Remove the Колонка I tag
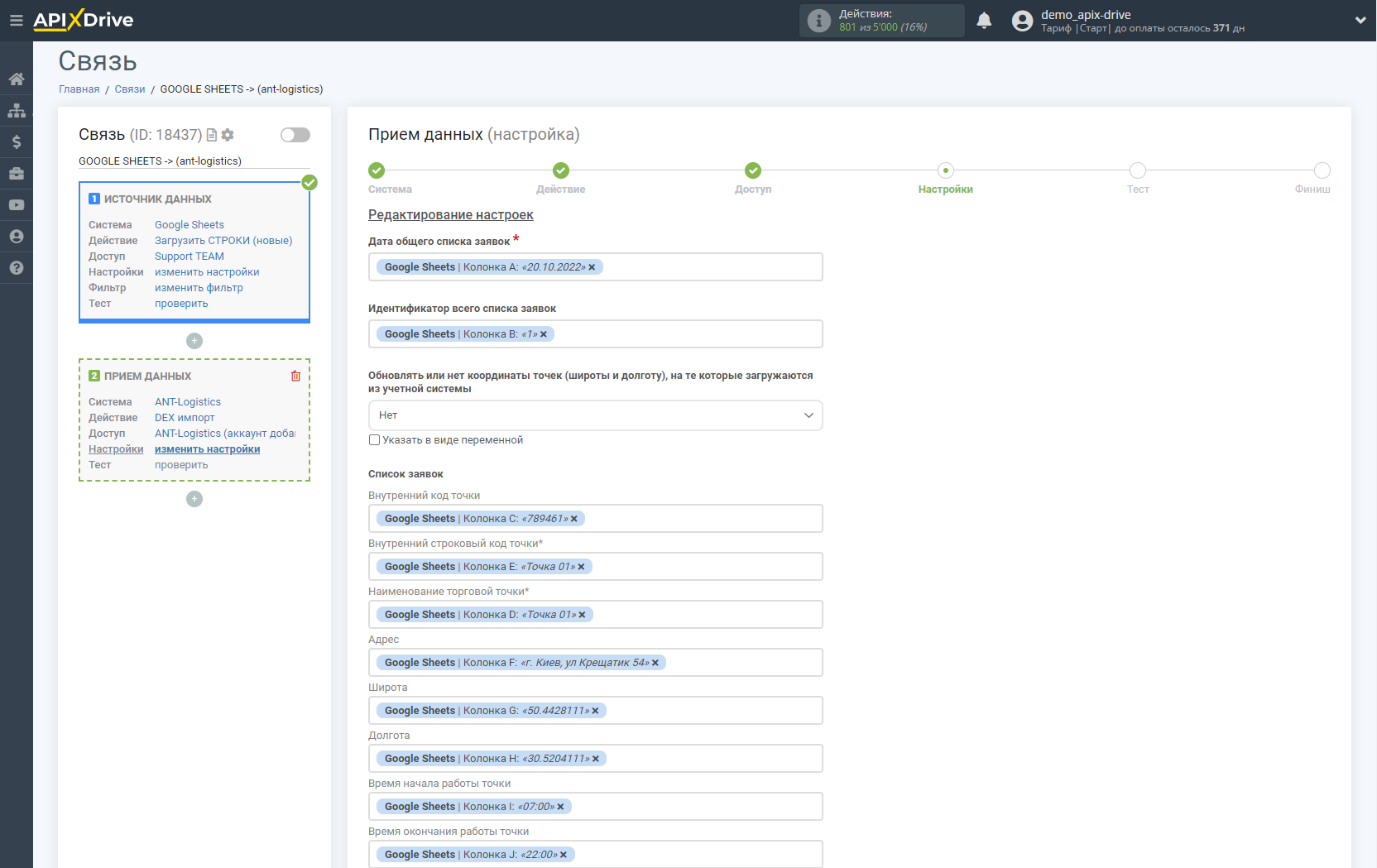Viewport: 1377px width, 868px height. click(560, 807)
